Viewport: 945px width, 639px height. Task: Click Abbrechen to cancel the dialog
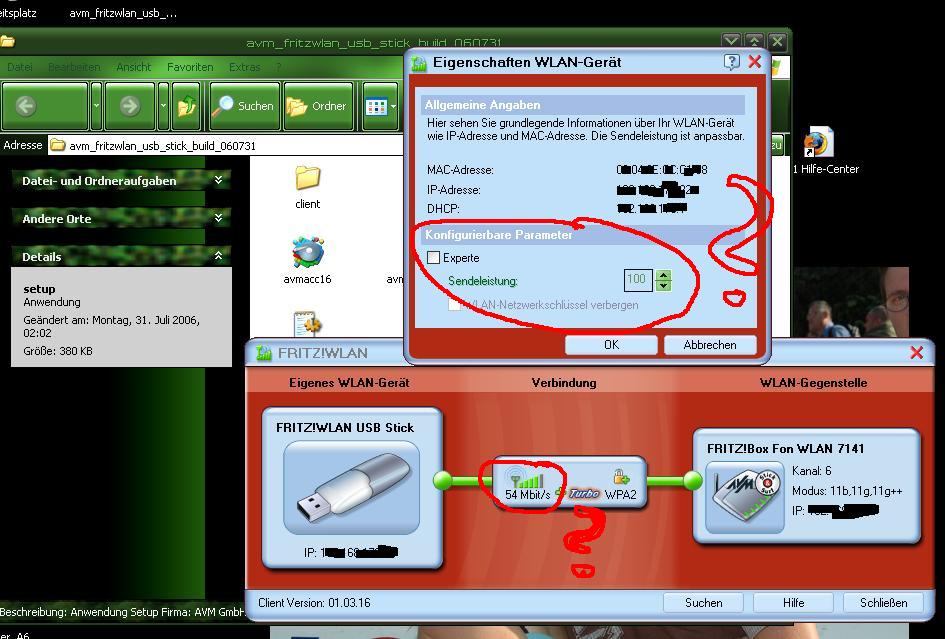[710, 345]
